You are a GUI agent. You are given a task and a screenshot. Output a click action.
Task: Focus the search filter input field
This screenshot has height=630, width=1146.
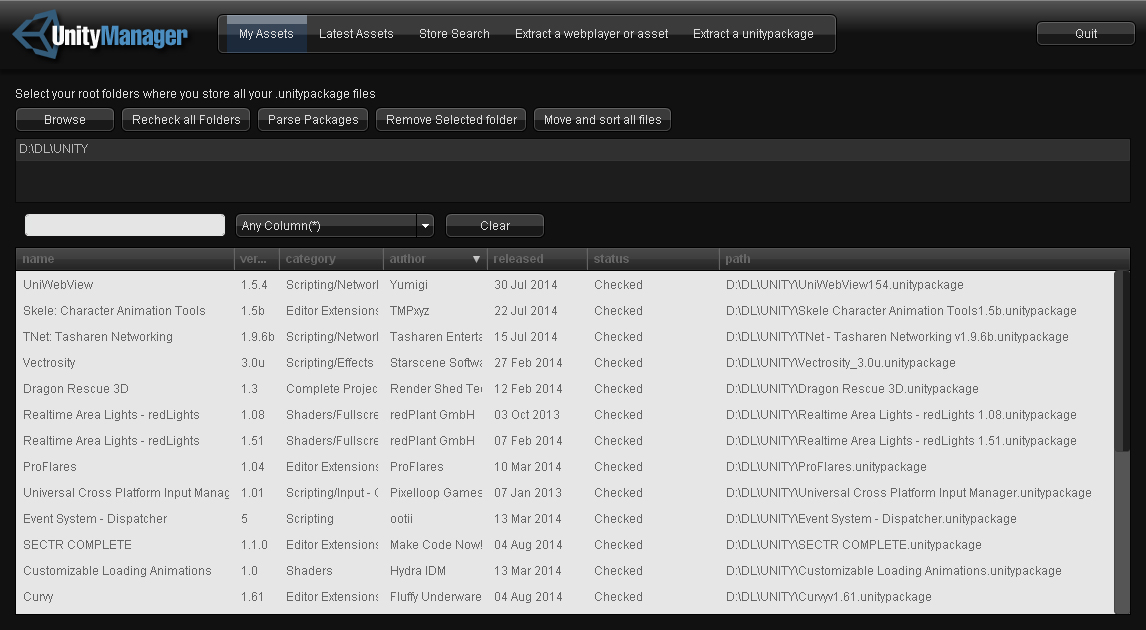[125, 225]
